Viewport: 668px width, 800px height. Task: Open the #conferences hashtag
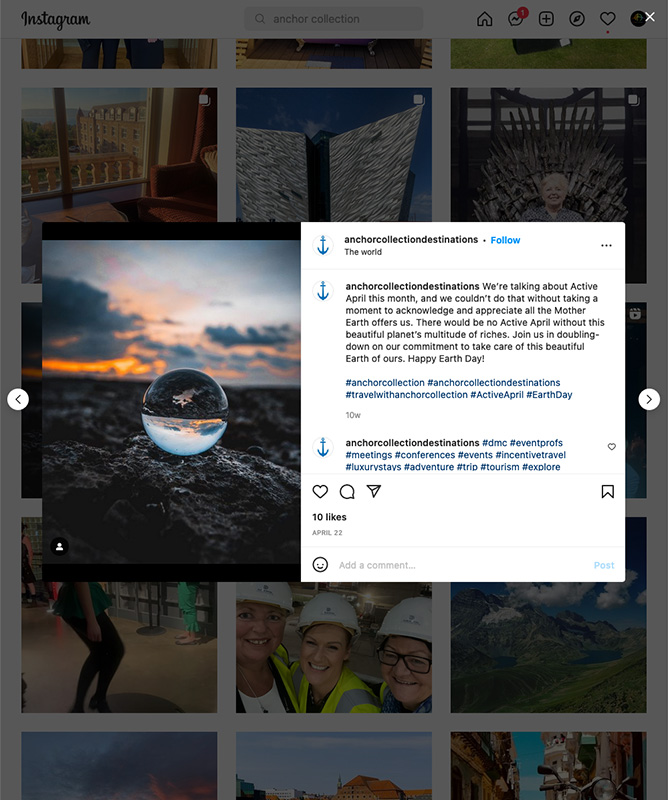pos(425,455)
